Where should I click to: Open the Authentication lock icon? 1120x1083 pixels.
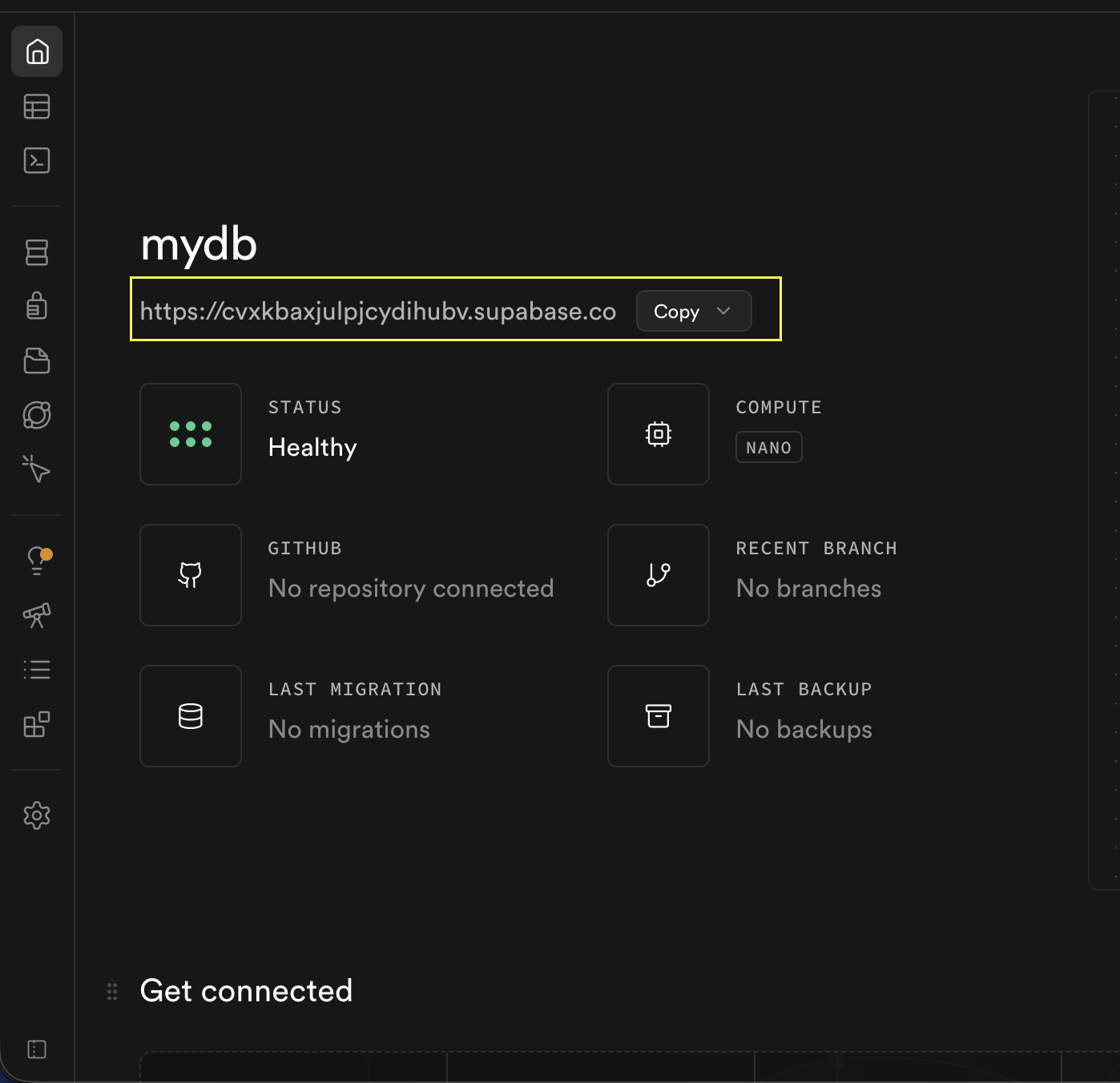(37, 306)
